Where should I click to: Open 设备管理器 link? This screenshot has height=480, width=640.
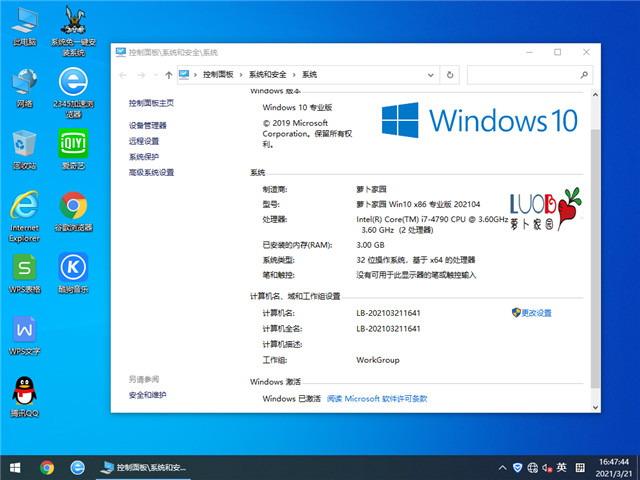tap(148, 125)
